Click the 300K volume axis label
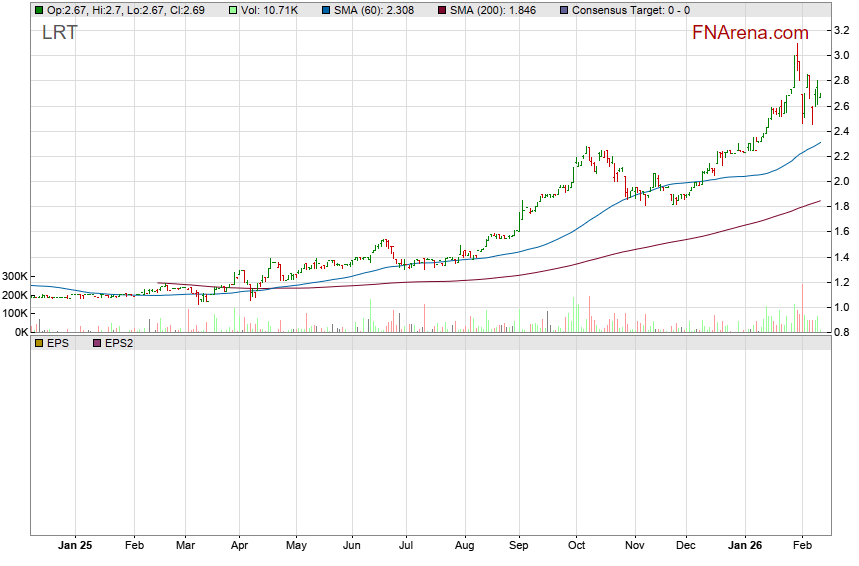Screen dimensions: 859x566 [14, 277]
